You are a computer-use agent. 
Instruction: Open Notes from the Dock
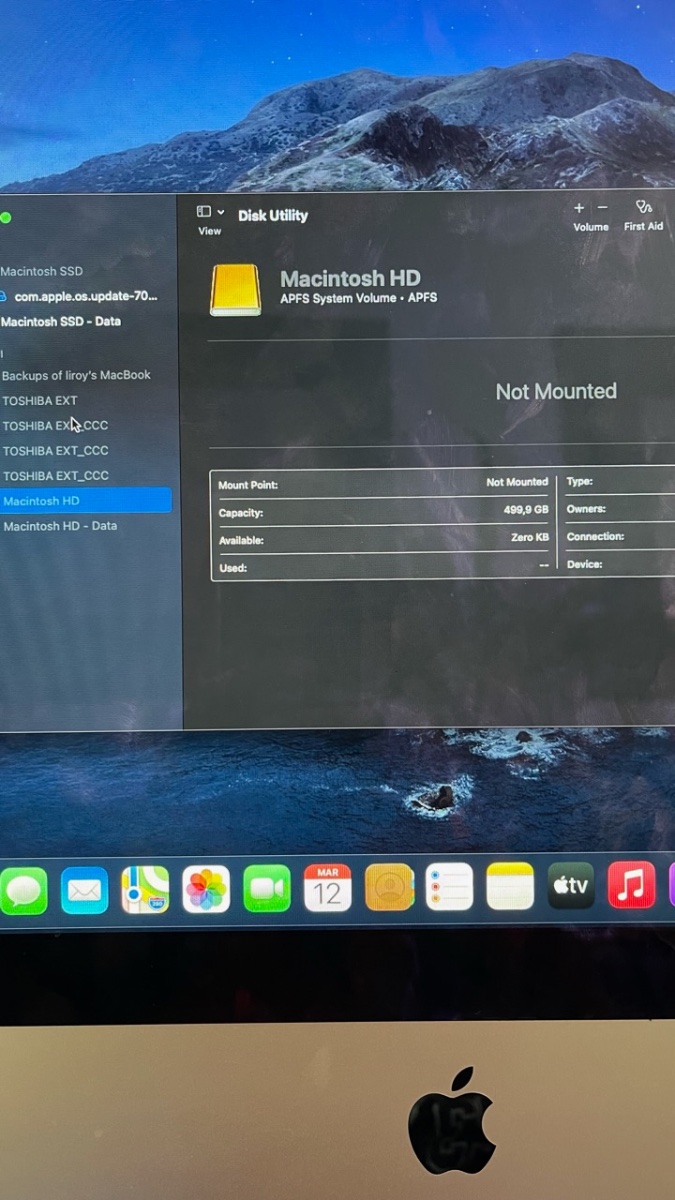(x=510, y=886)
